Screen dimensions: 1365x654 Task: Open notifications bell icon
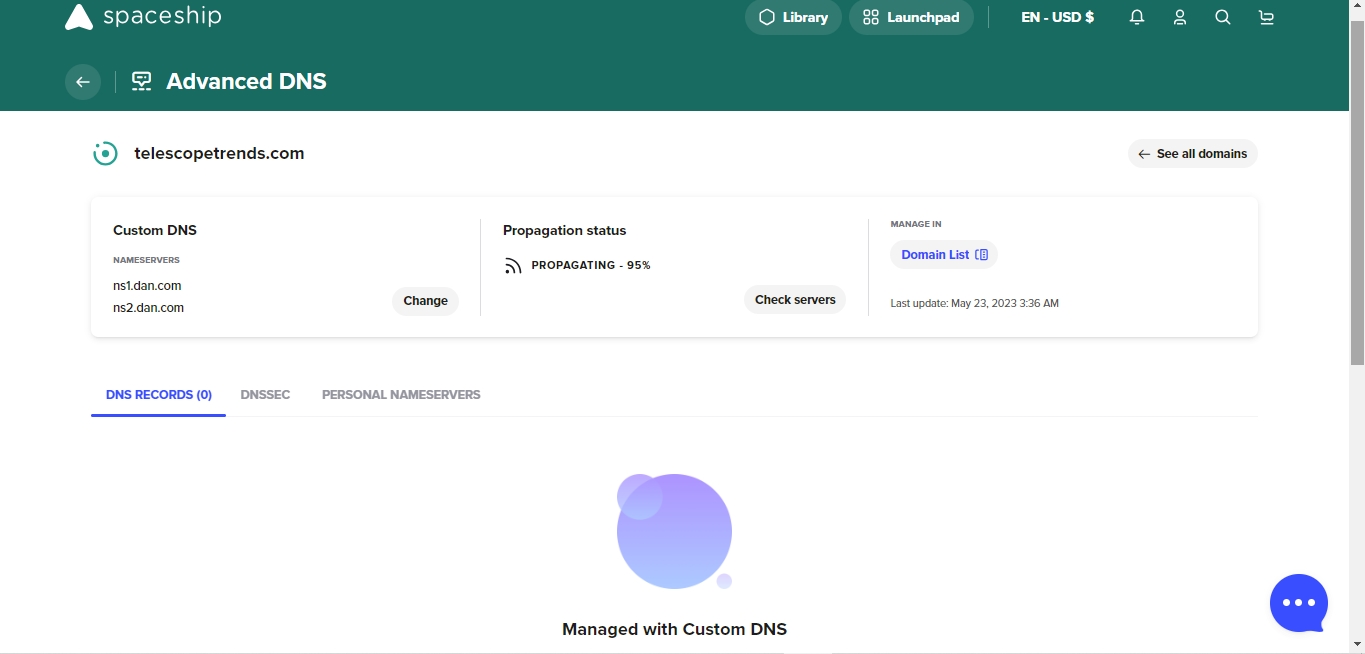pos(1136,17)
